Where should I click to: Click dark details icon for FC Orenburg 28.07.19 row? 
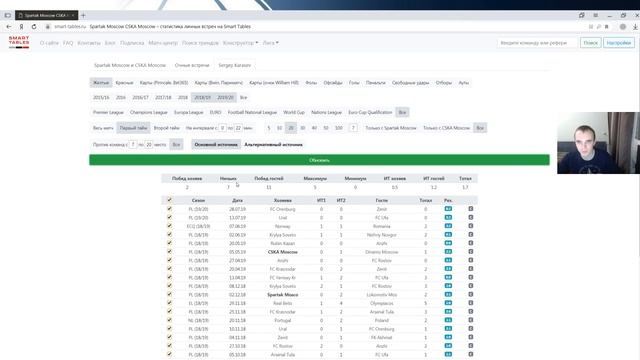(471, 209)
